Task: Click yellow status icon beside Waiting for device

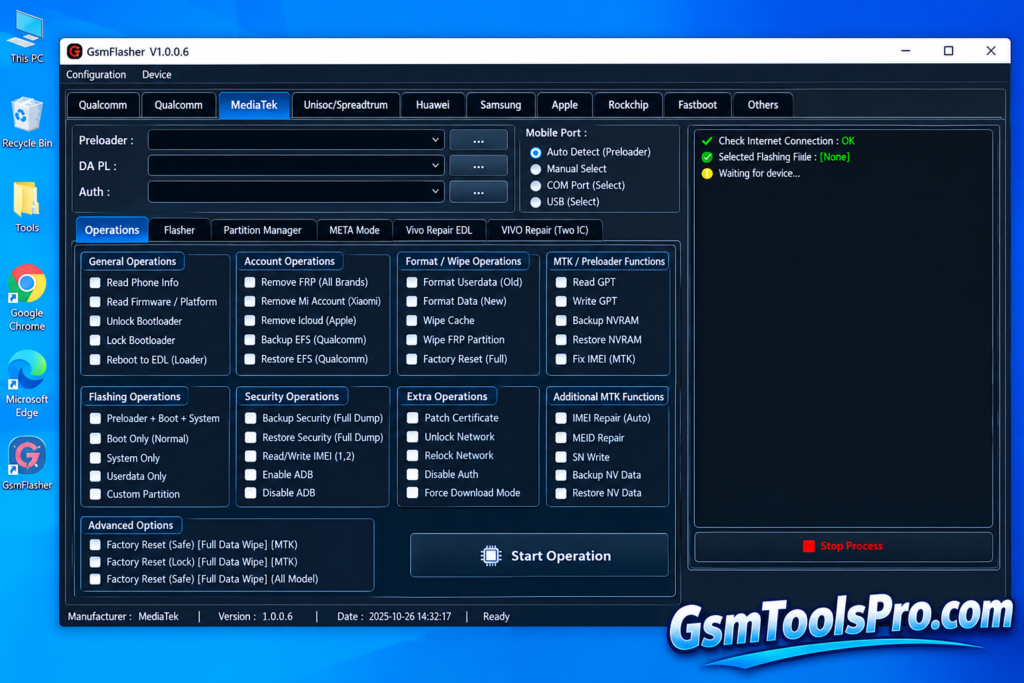Action: [707, 174]
